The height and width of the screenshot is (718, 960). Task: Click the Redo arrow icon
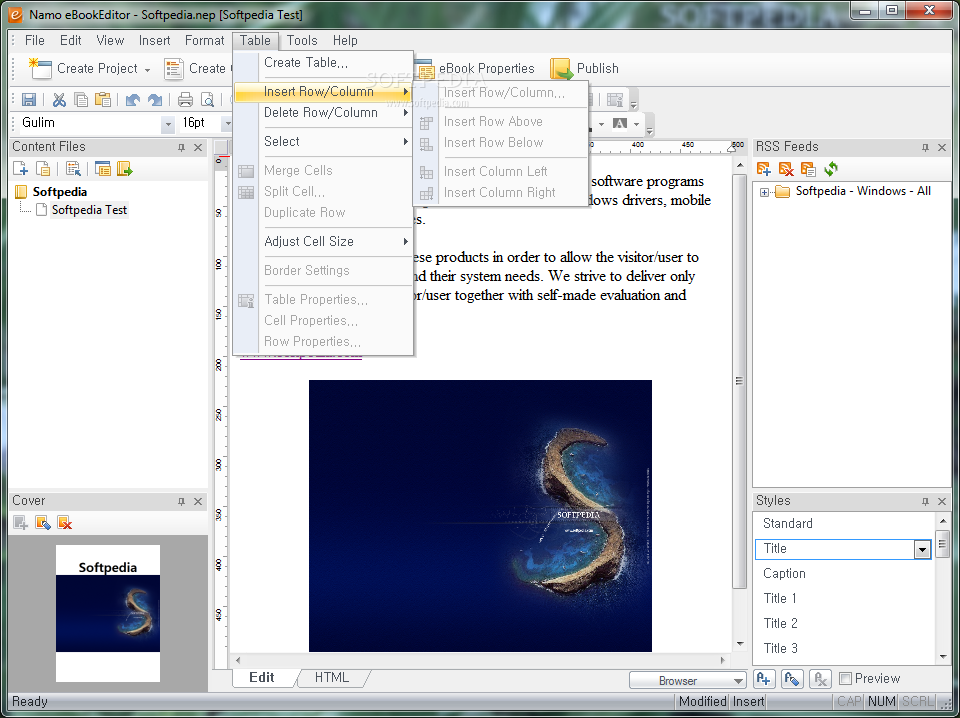[x=155, y=99]
